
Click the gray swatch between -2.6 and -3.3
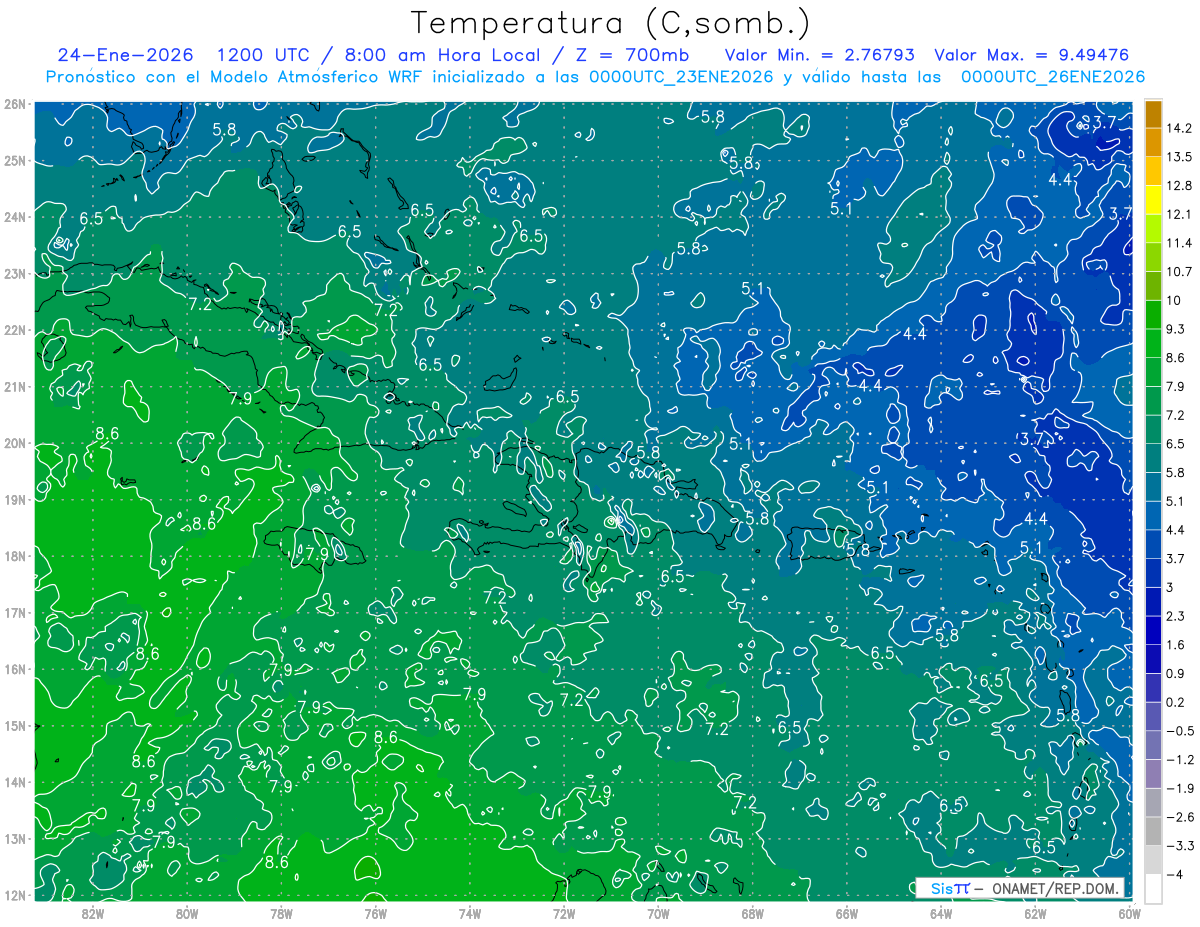(x=1153, y=831)
